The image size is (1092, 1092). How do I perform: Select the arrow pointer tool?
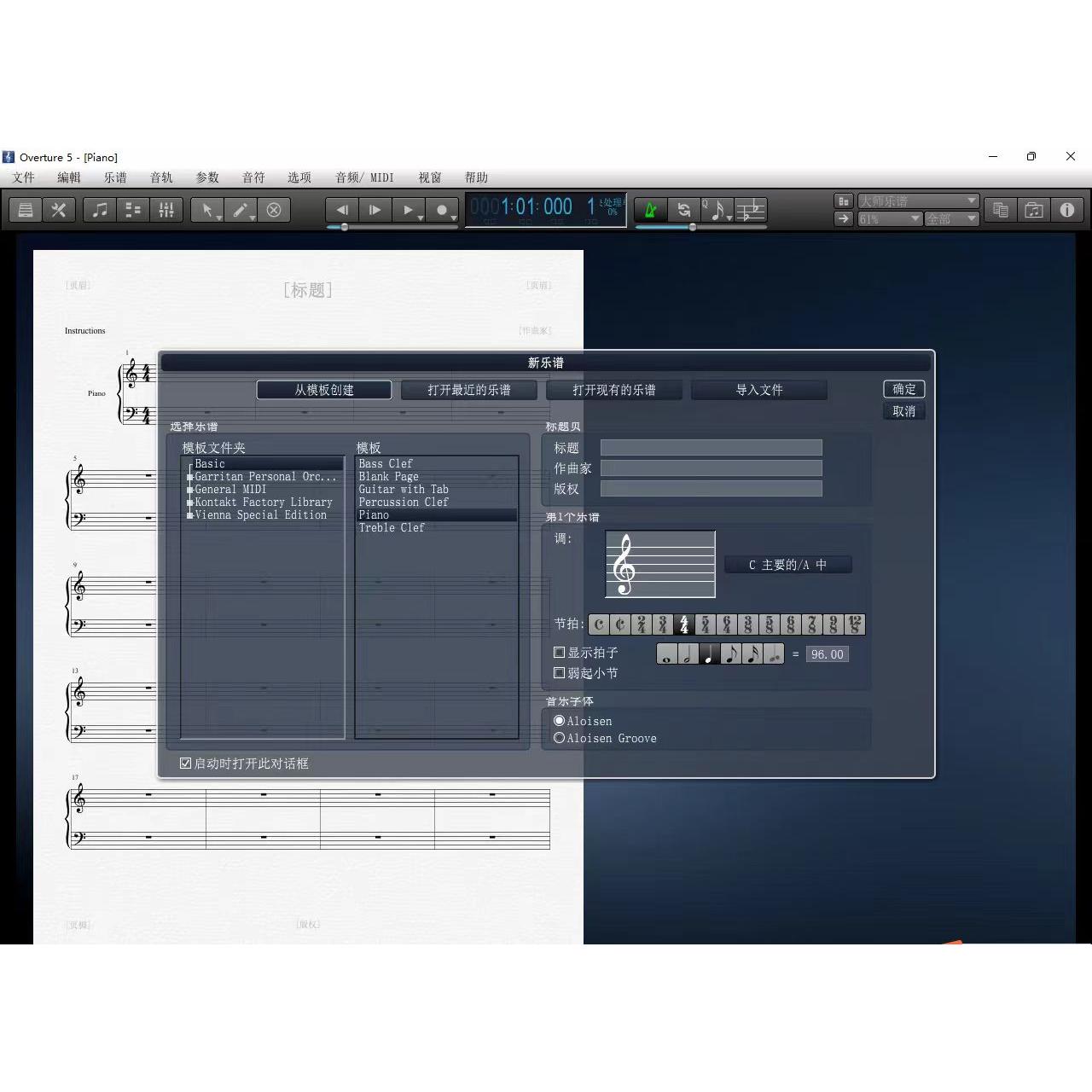tap(207, 210)
